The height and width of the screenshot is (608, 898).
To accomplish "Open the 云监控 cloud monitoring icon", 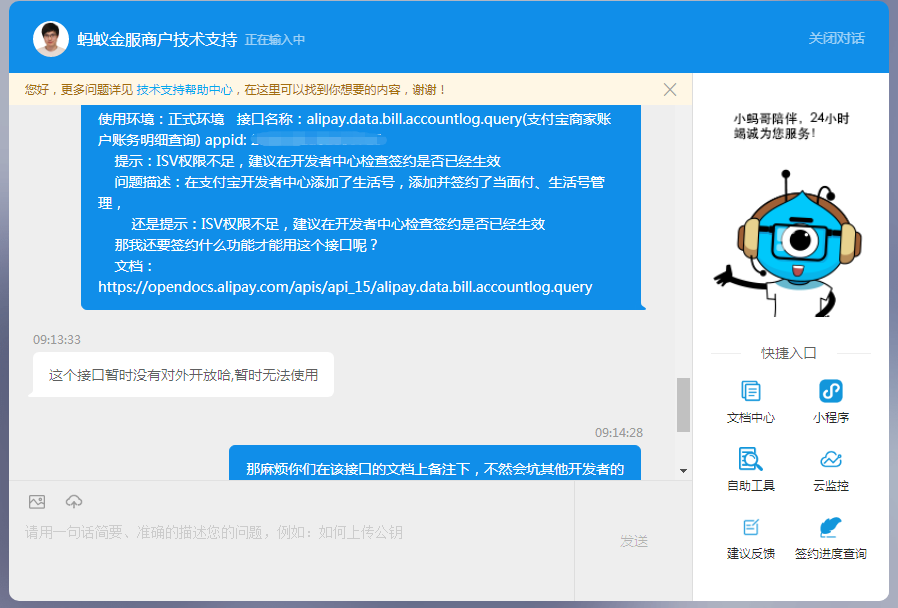I will (830, 459).
